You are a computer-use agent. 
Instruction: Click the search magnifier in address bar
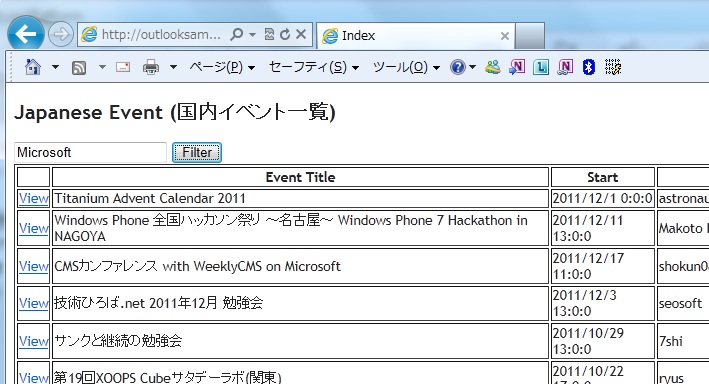click(x=236, y=34)
